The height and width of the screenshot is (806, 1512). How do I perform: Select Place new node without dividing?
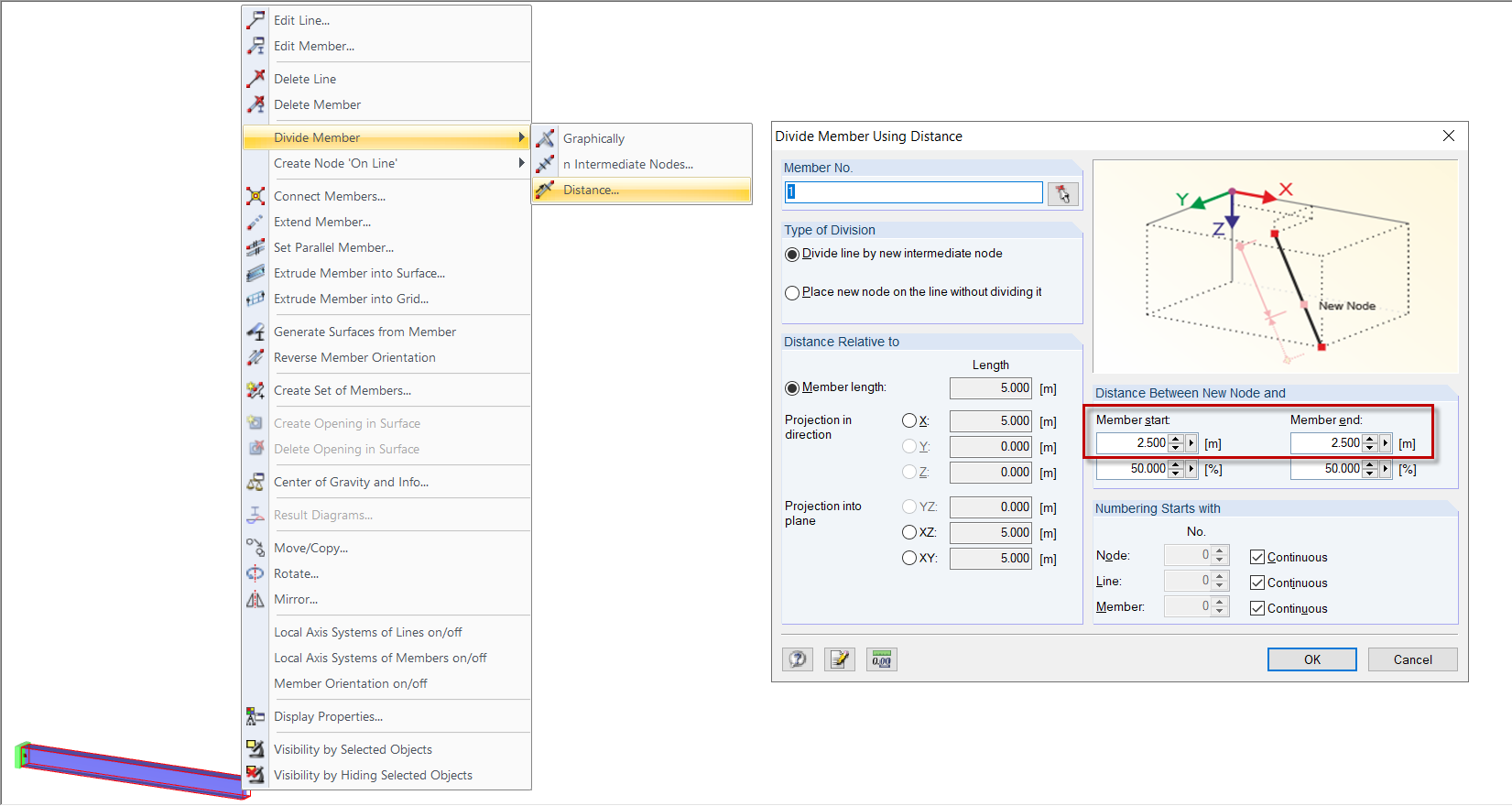pos(792,292)
